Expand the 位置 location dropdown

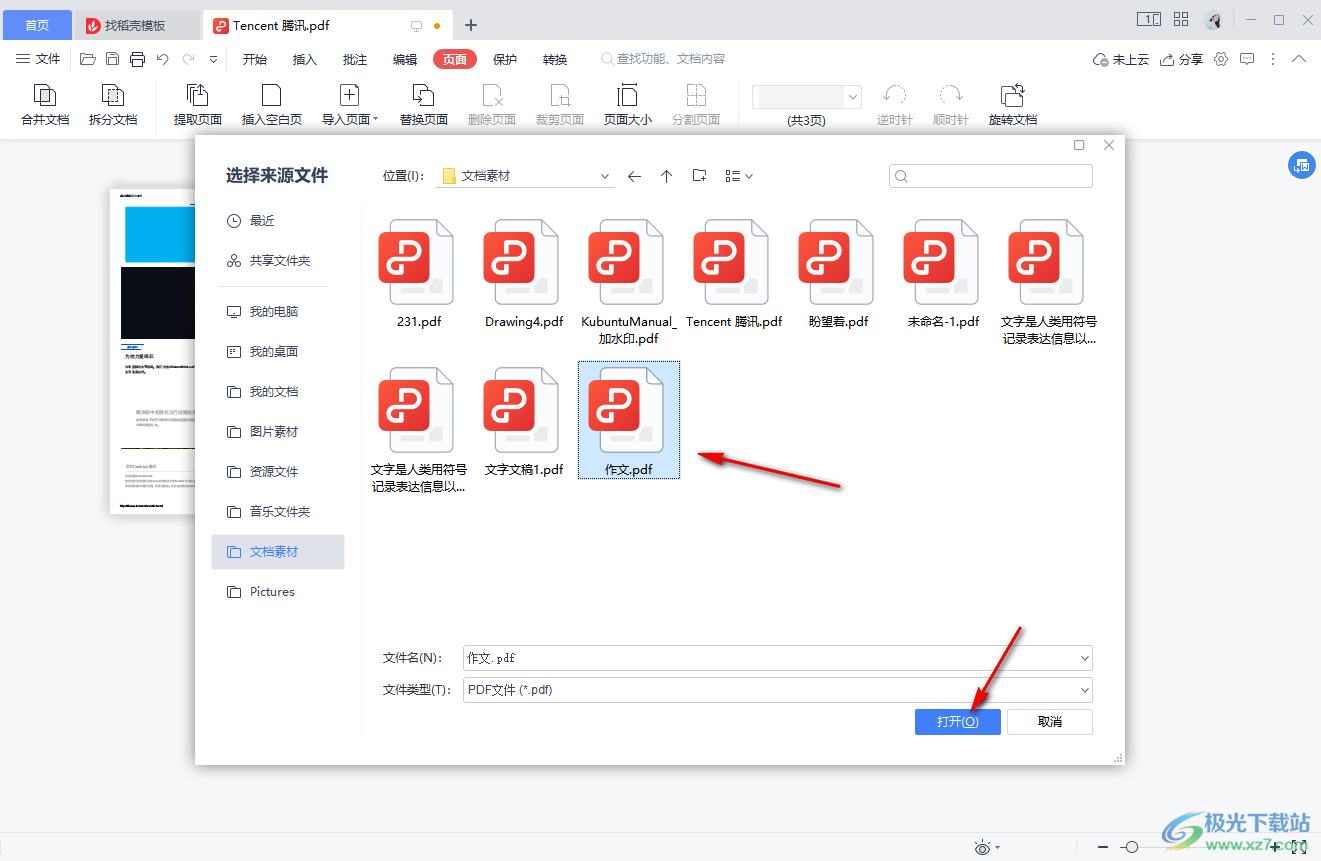605,176
